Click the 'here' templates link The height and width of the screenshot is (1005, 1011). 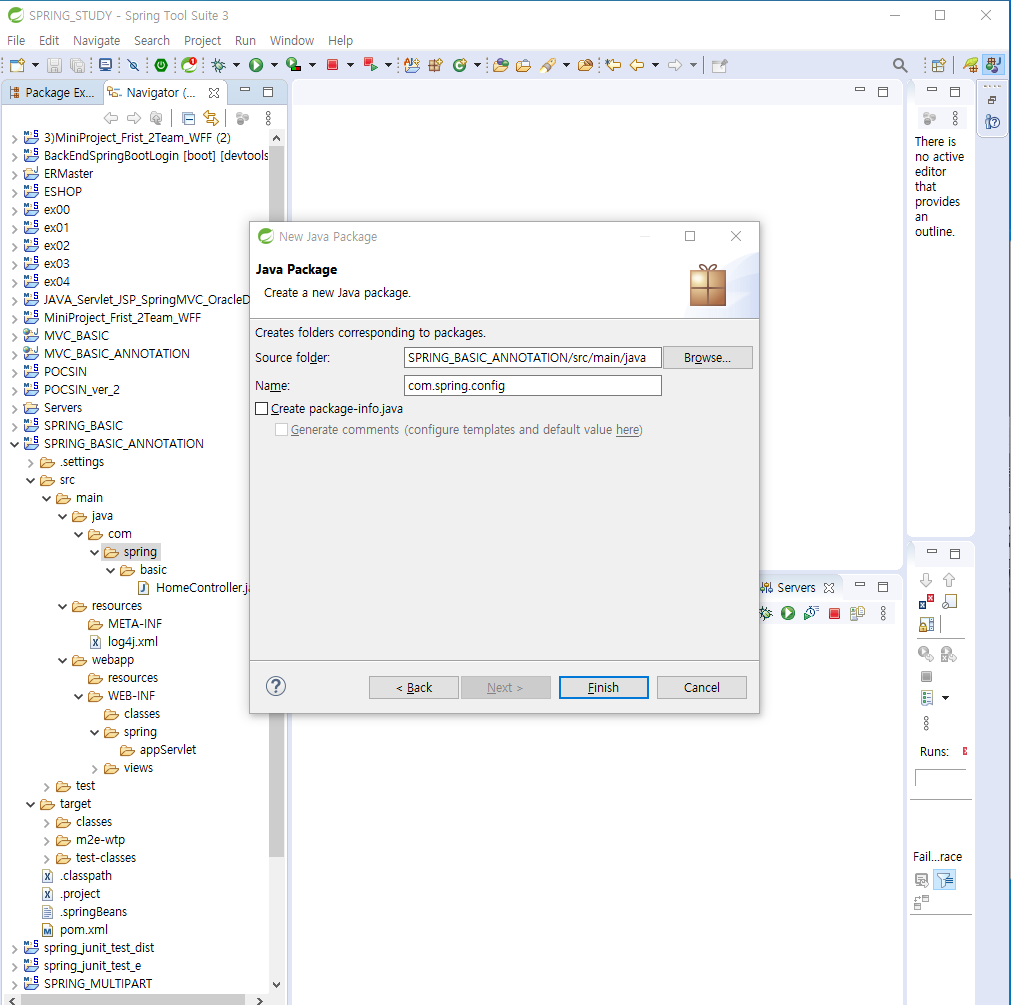point(627,429)
